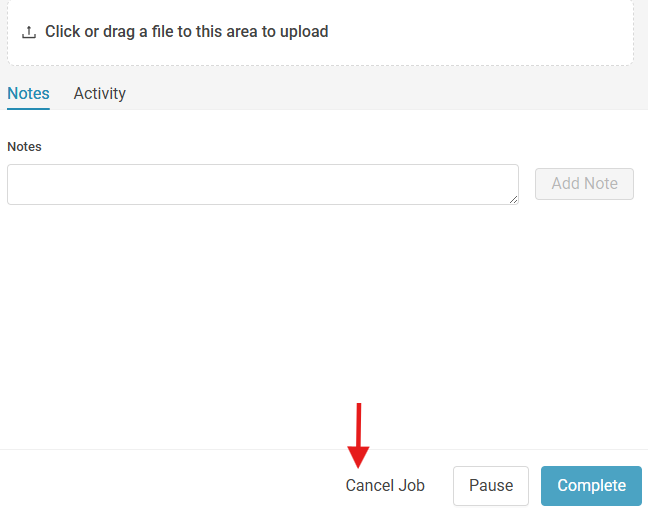Click the empty white area below the Notes textarea
The width and height of the screenshot is (648, 511).
[x=322, y=322]
